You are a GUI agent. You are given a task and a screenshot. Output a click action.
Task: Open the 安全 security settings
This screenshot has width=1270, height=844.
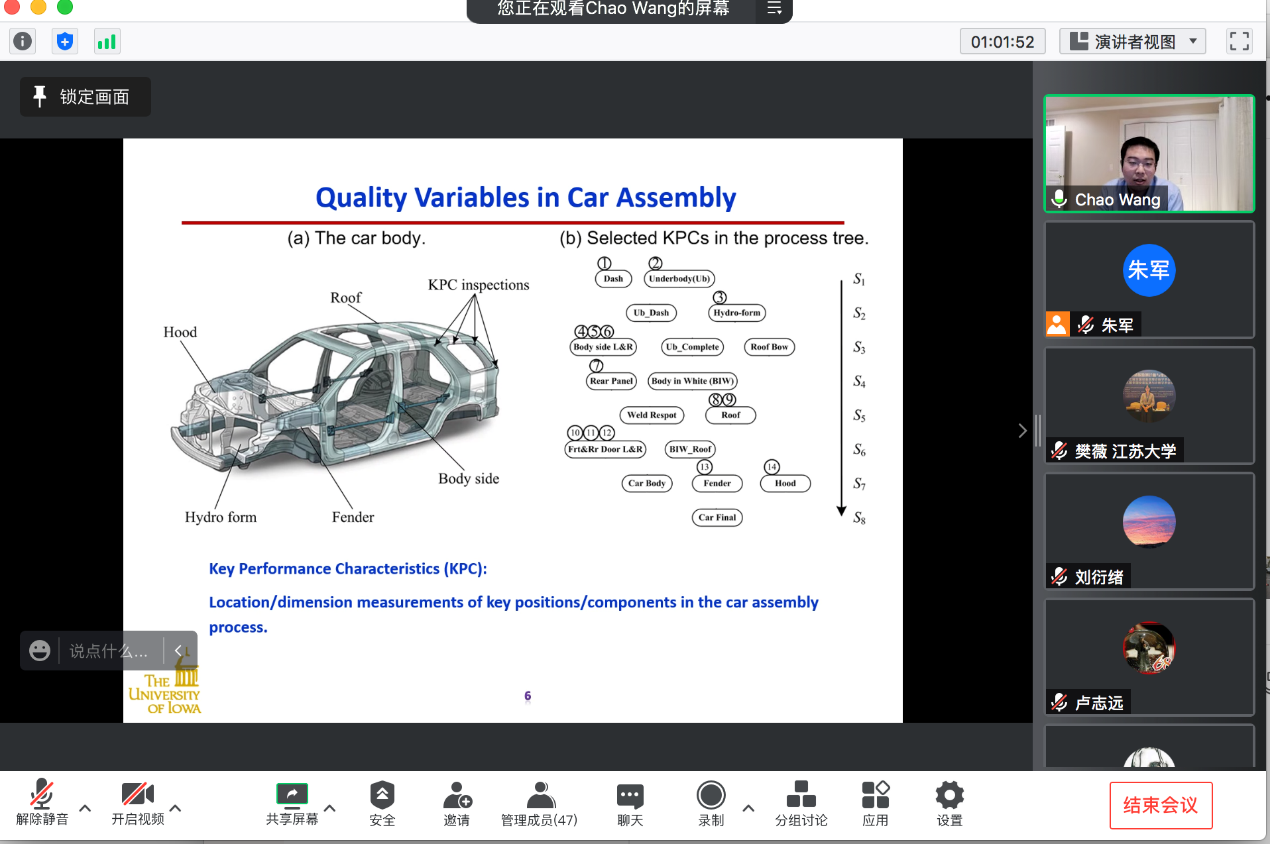(382, 804)
